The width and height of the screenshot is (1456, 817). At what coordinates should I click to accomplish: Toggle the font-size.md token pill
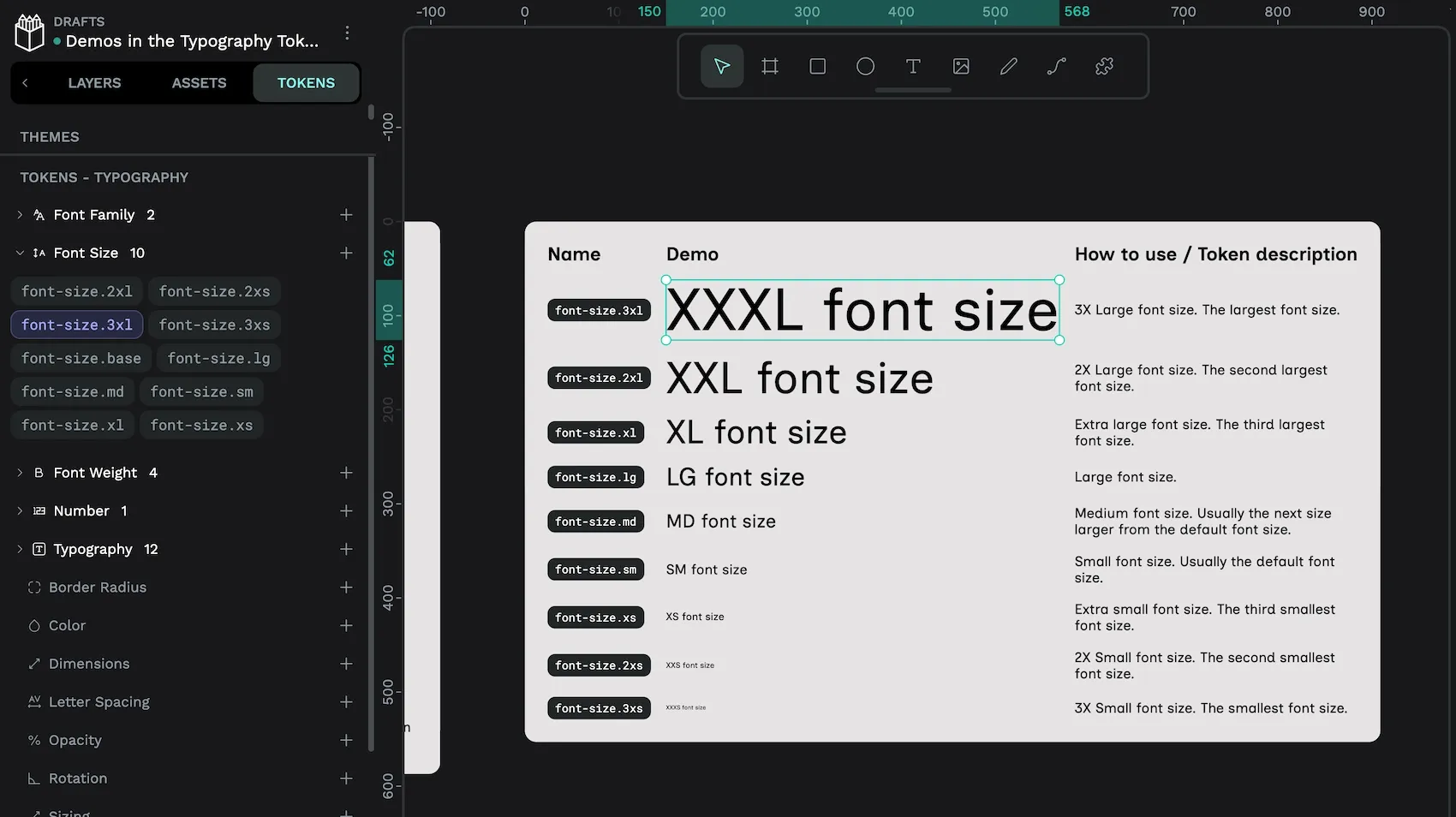click(72, 391)
